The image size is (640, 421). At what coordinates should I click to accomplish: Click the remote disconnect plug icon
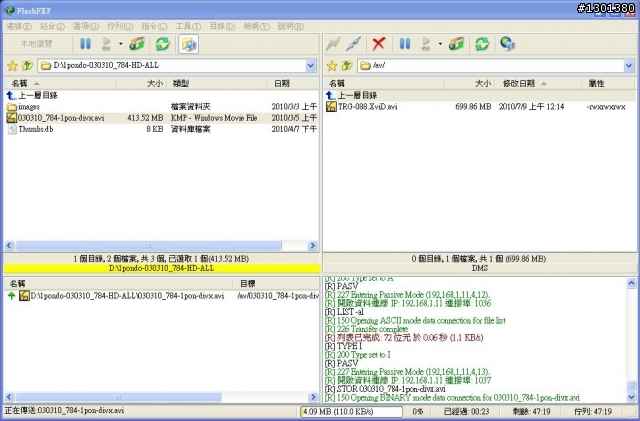(x=353, y=44)
